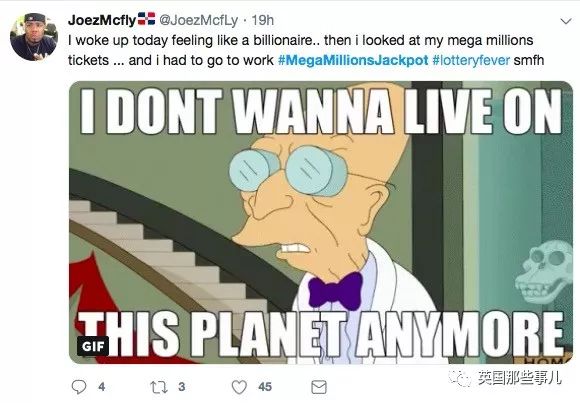Click the JoezMcfly display name
Image resolution: width=580 pixels, height=403 pixels.
(x=102, y=20)
